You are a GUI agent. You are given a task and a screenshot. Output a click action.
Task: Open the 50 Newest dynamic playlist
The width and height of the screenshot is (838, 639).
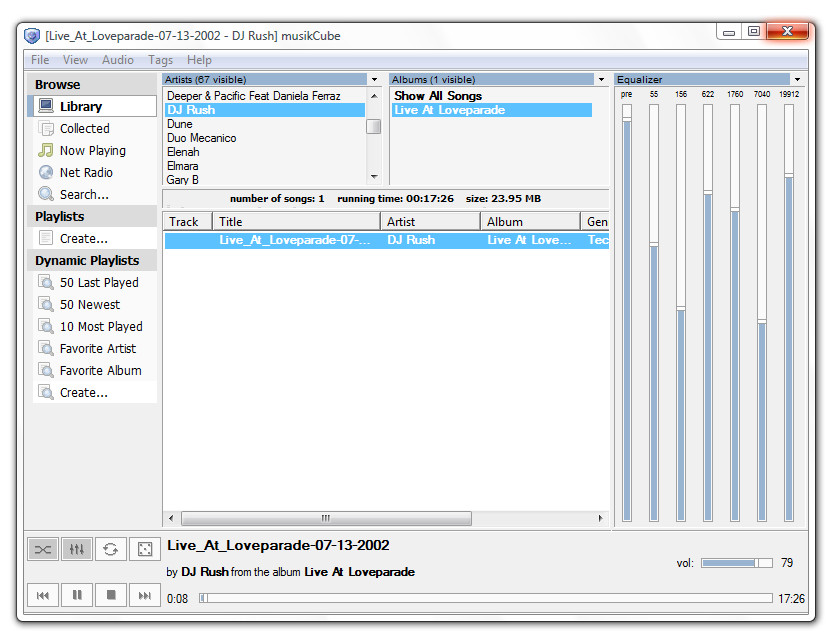pyautogui.click(x=95, y=305)
